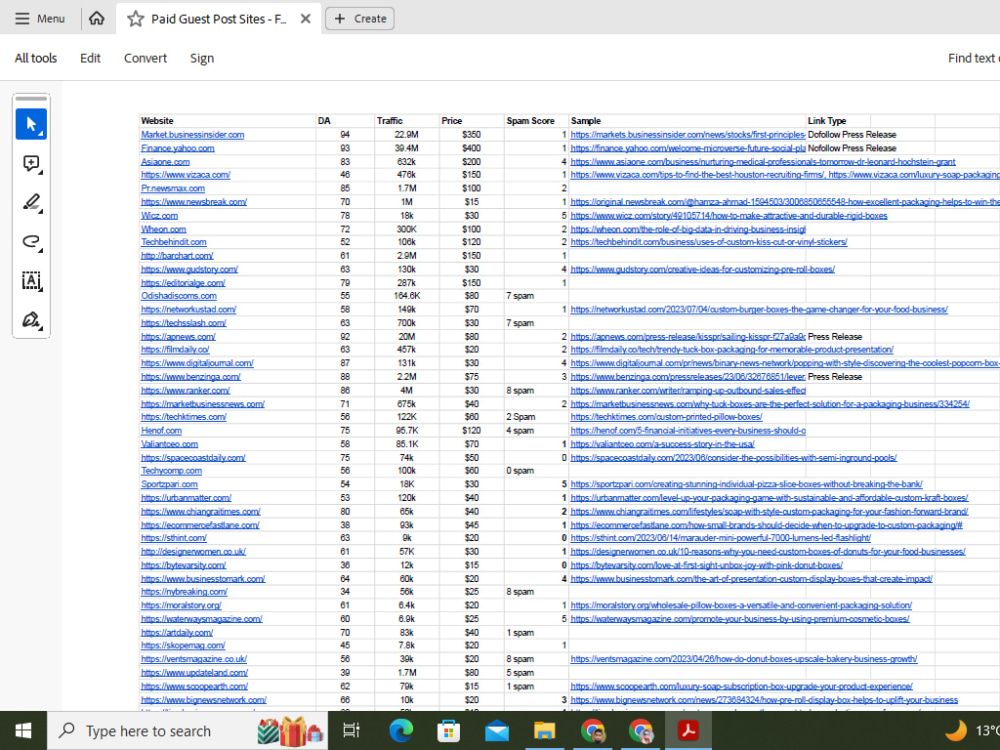Open the weather moon icon widget
Viewport: 1000px width, 750px height.
[956, 730]
